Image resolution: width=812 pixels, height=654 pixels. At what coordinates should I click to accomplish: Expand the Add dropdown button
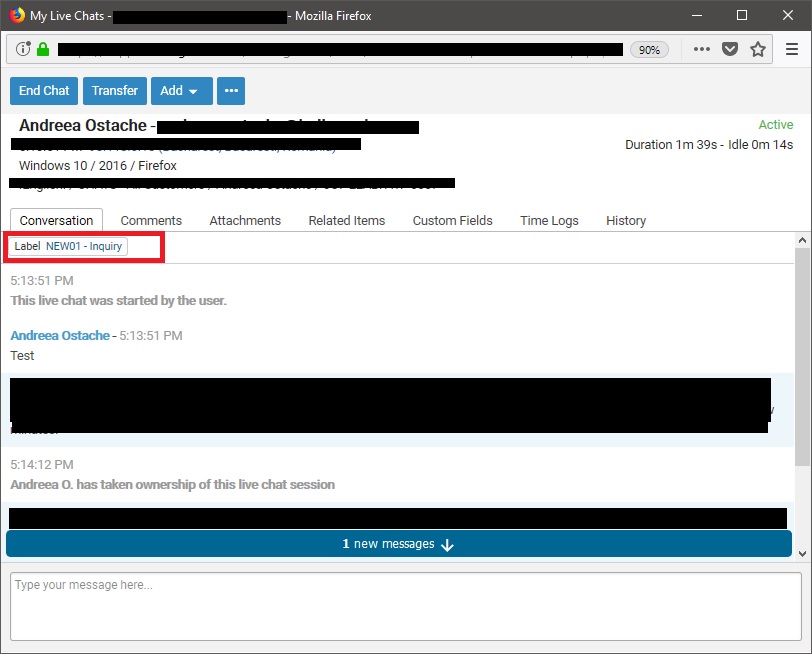point(180,91)
